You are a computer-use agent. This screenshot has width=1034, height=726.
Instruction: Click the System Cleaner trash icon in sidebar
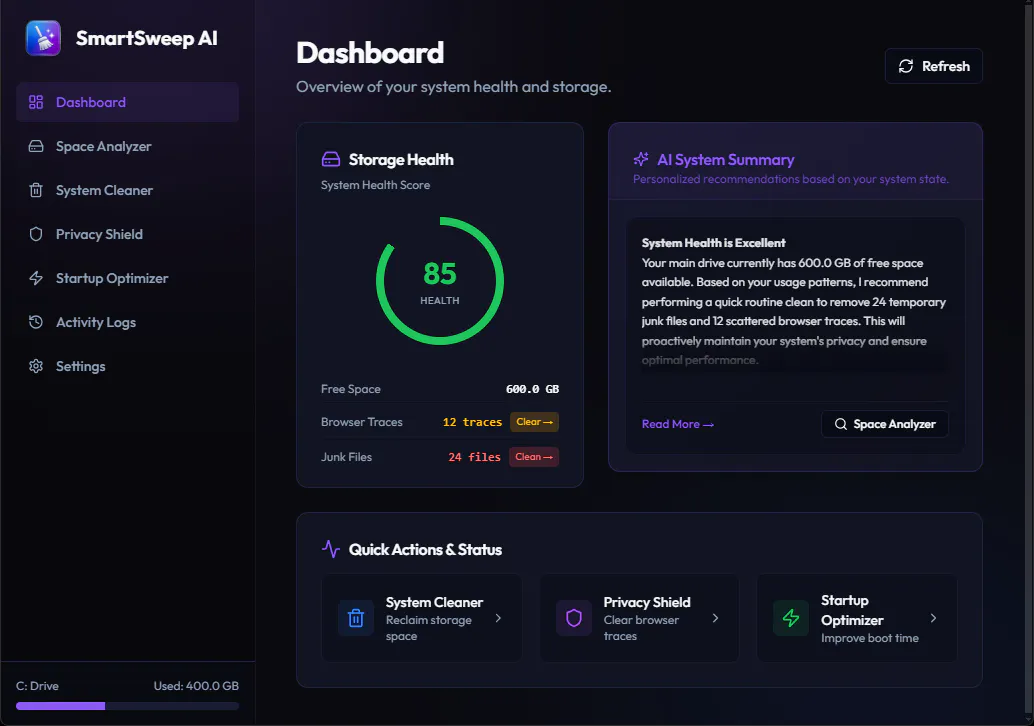tap(36, 191)
